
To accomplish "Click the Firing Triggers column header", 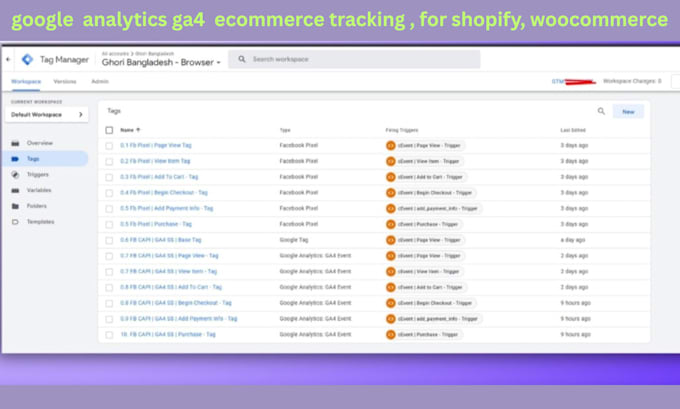I will pos(402,130).
